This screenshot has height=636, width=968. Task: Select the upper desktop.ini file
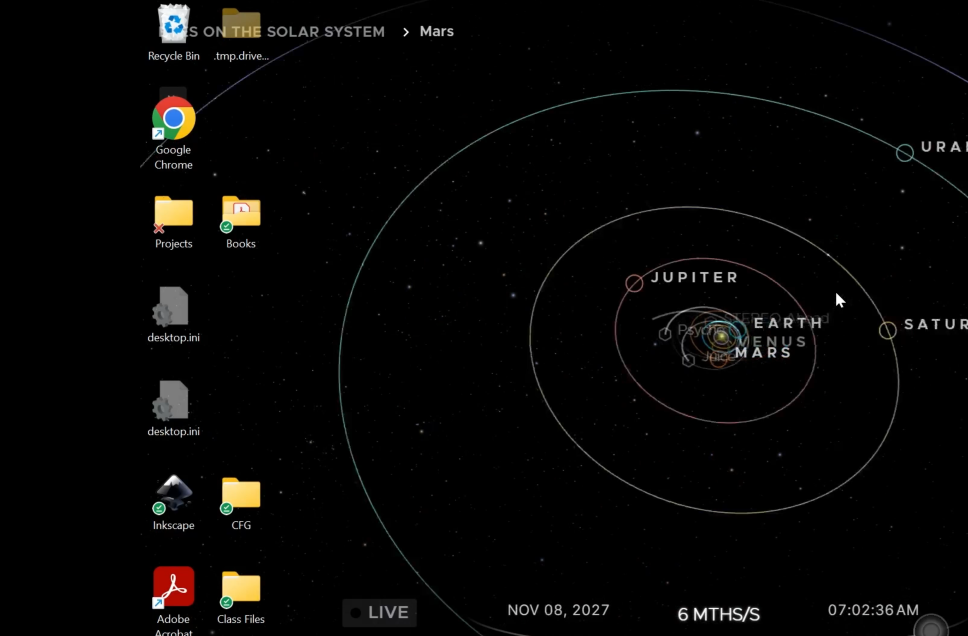173,314
